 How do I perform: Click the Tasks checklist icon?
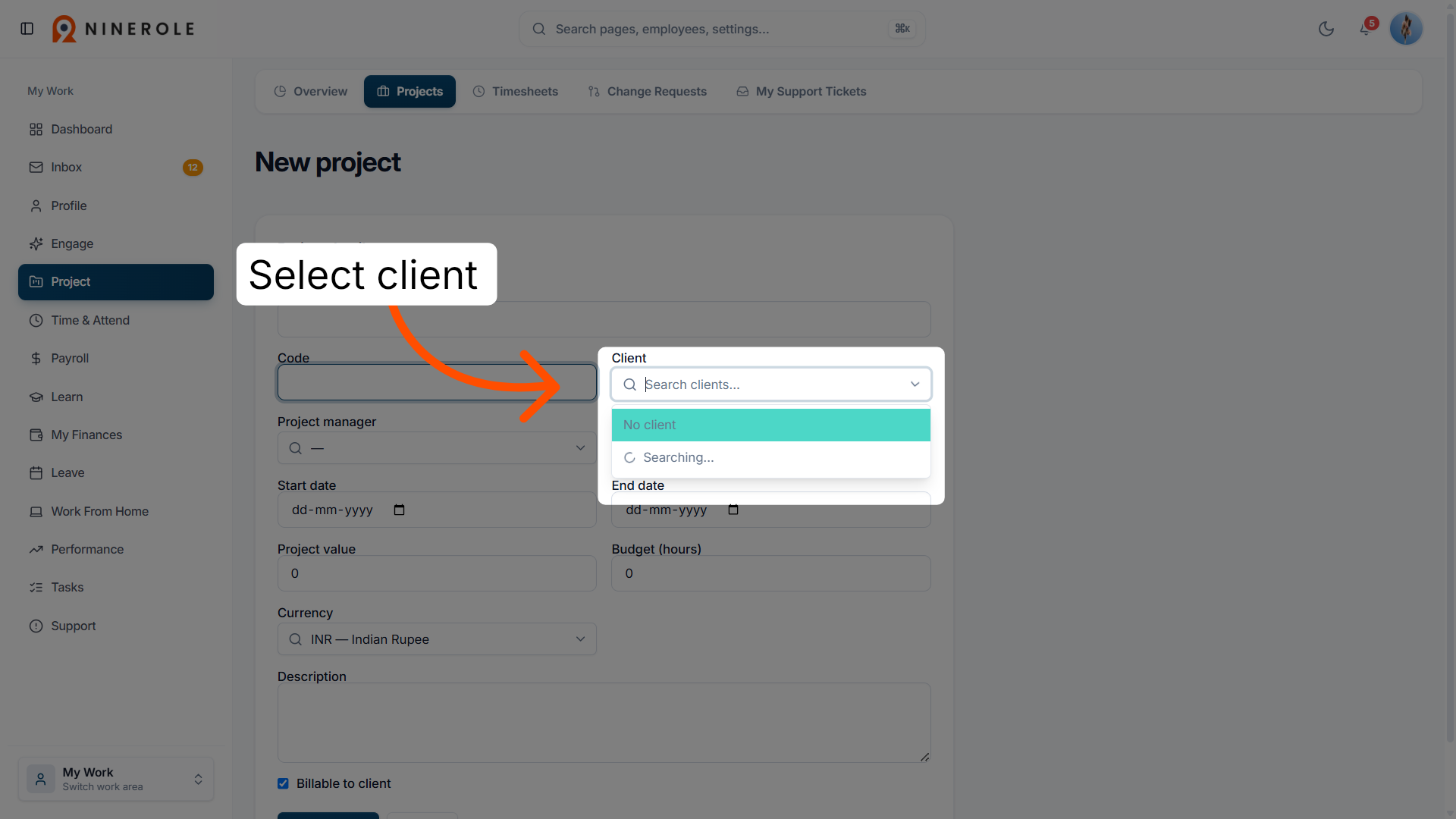pyautogui.click(x=36, y=587)
